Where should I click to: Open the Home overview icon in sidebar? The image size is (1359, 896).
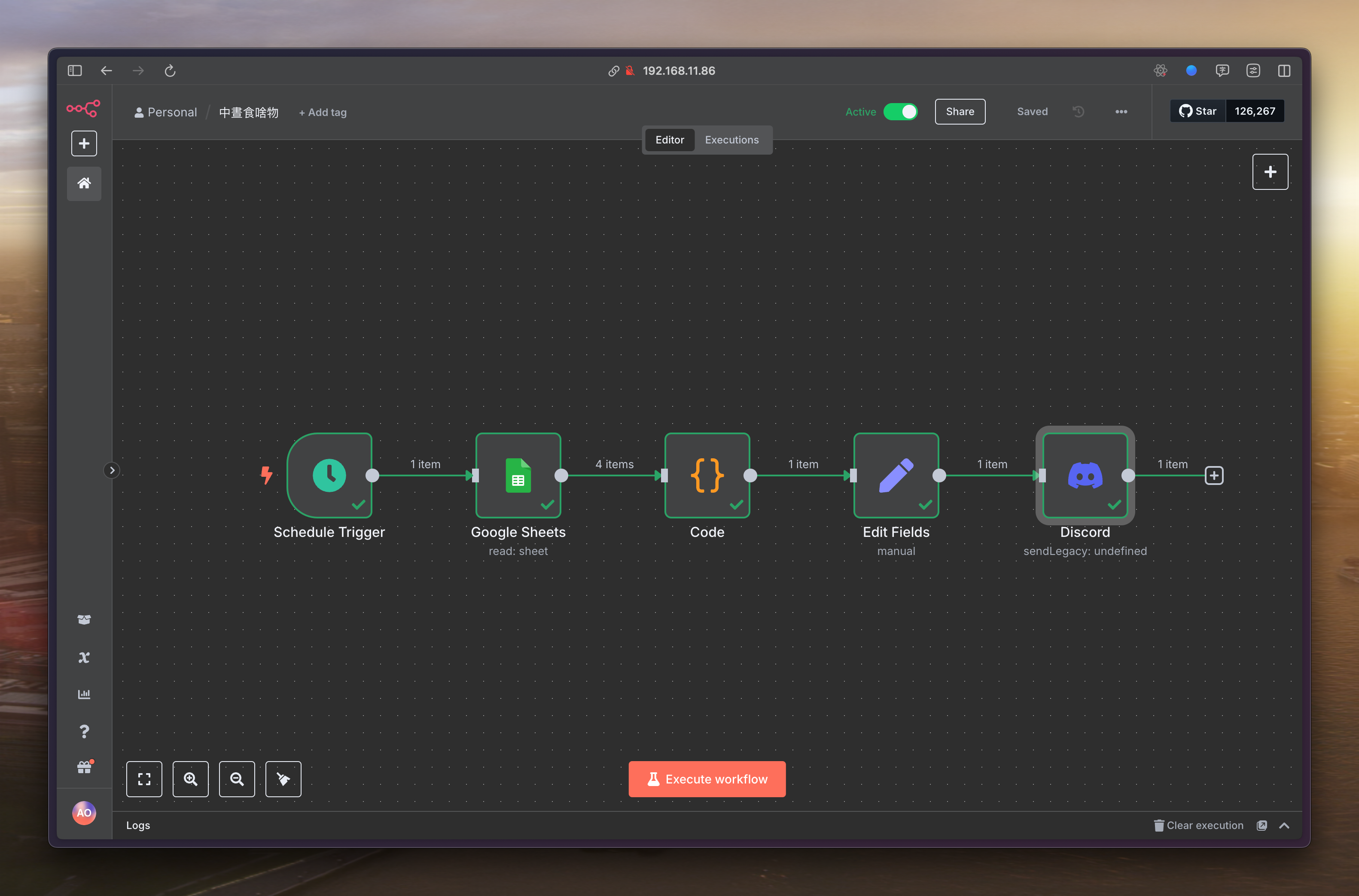84,183
